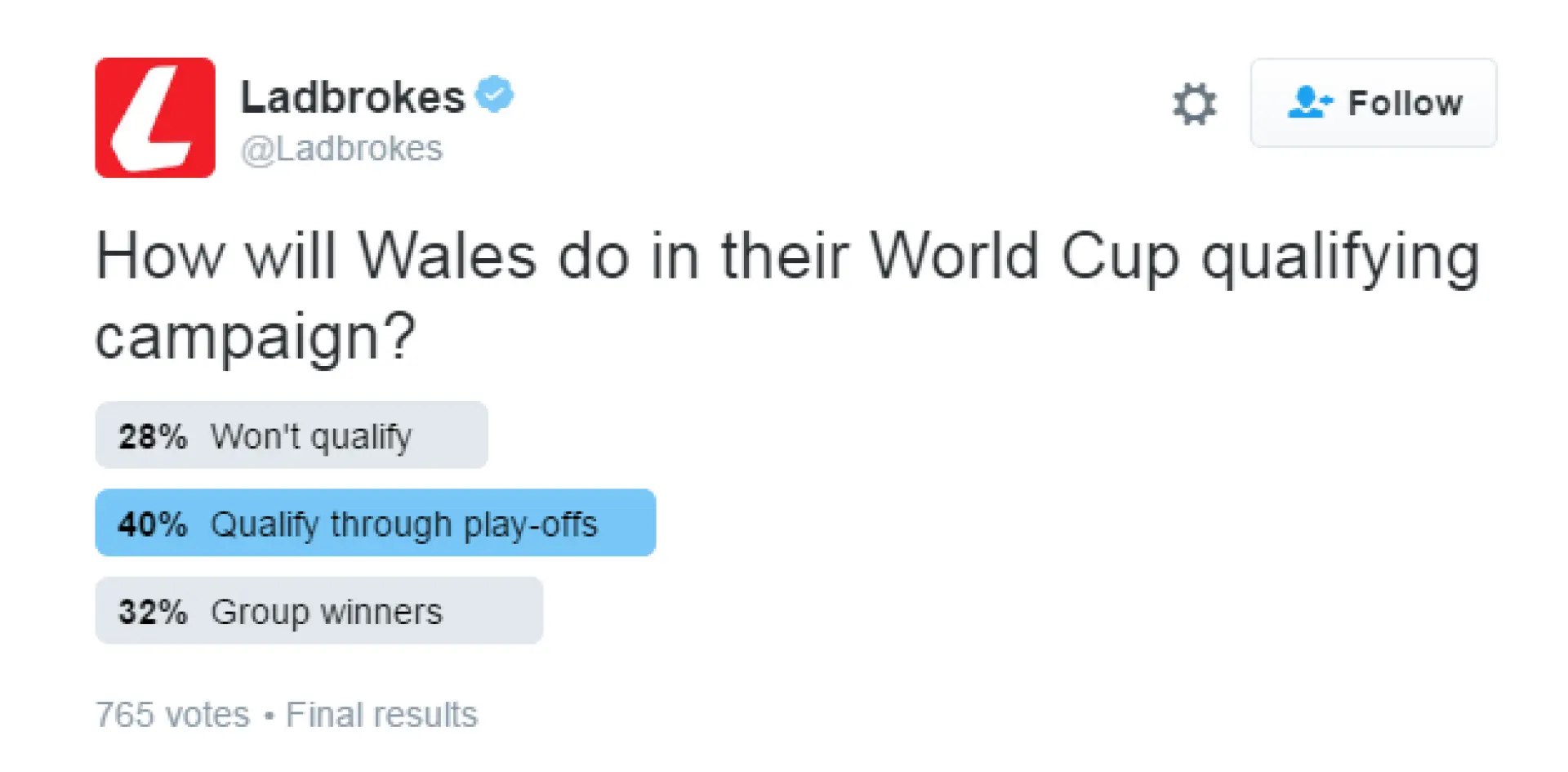
Task: Visit the @Ladbrokes handle
Action: pyautogui.click(x=341, y=149)
